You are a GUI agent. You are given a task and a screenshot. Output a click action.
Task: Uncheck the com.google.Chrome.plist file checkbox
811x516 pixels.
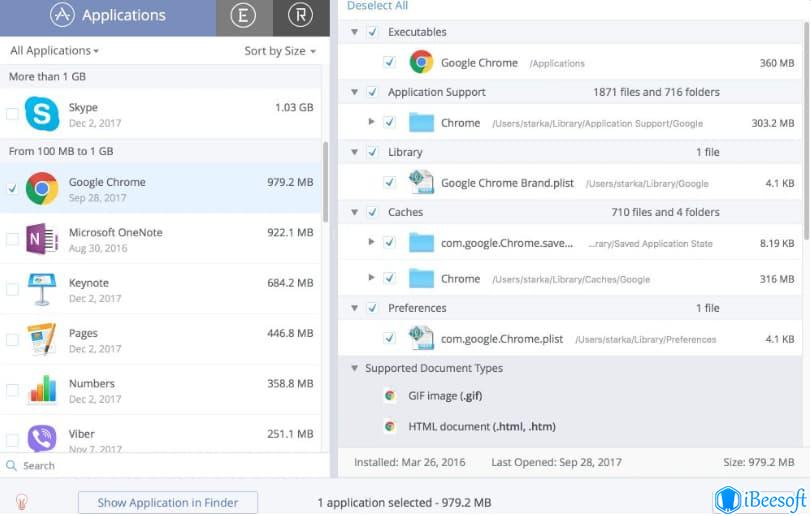[389, 338]
